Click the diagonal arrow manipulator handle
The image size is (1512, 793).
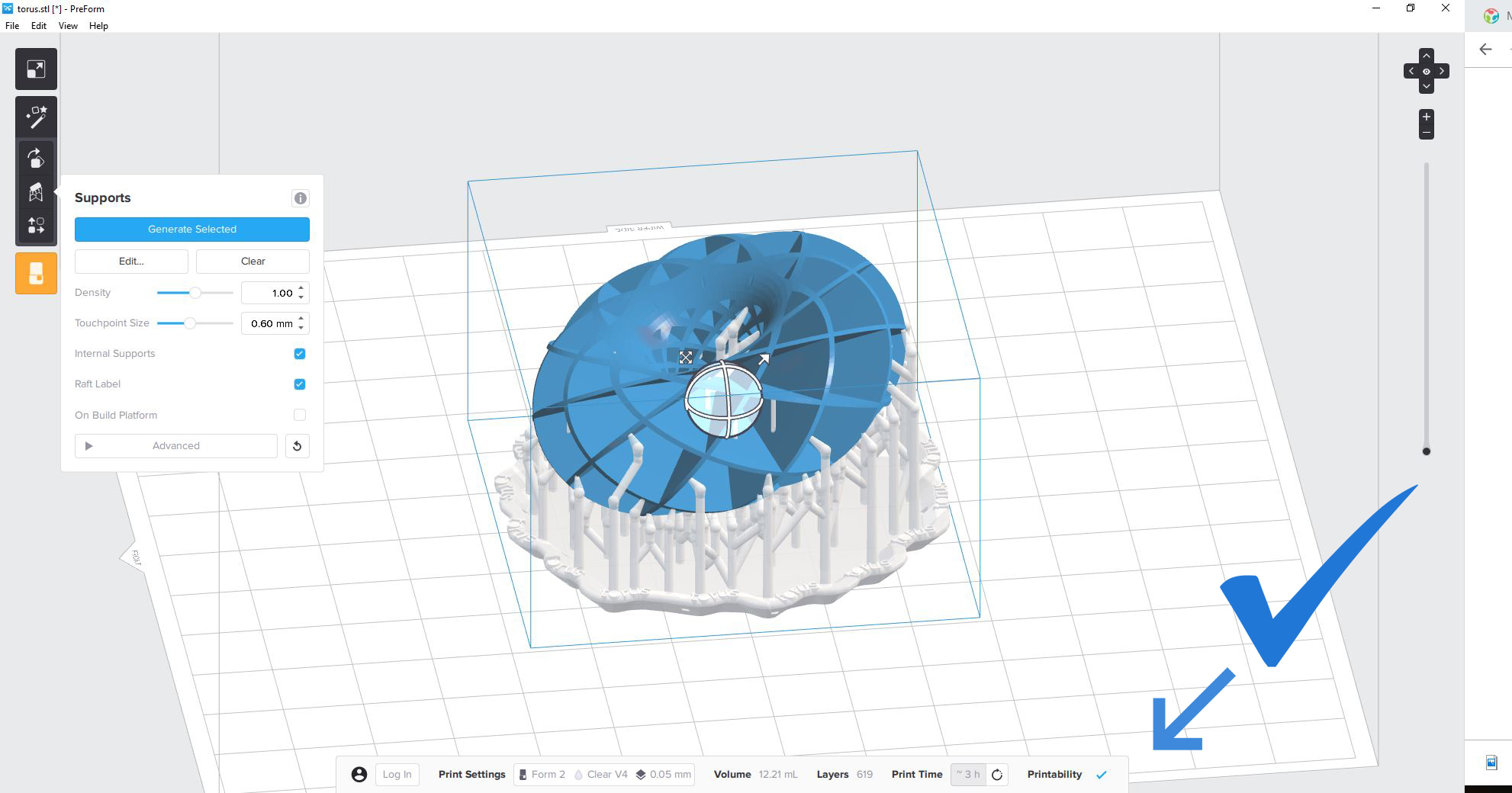pyautogui.click(x=764, y=358)
